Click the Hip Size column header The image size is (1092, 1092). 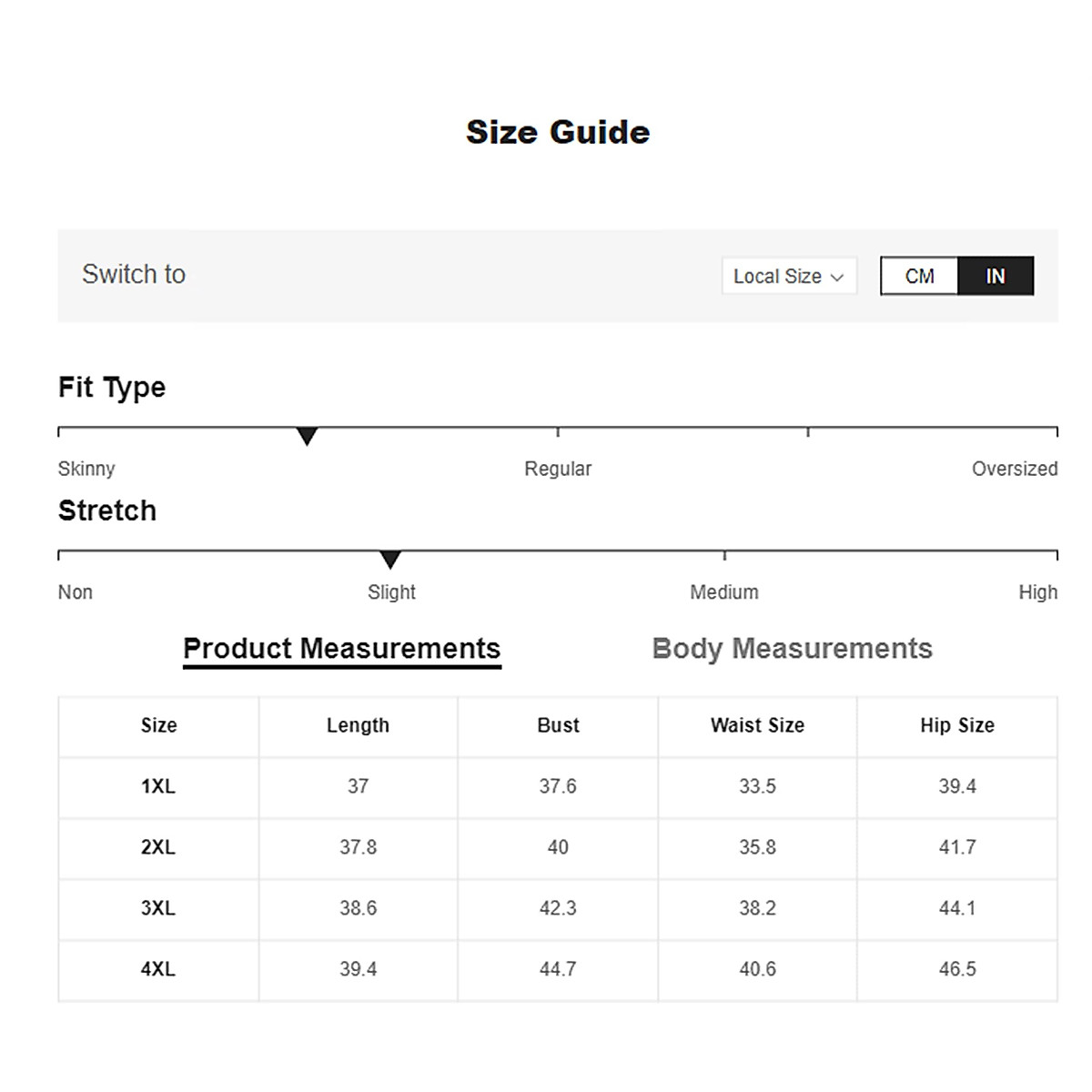(957, 725)
